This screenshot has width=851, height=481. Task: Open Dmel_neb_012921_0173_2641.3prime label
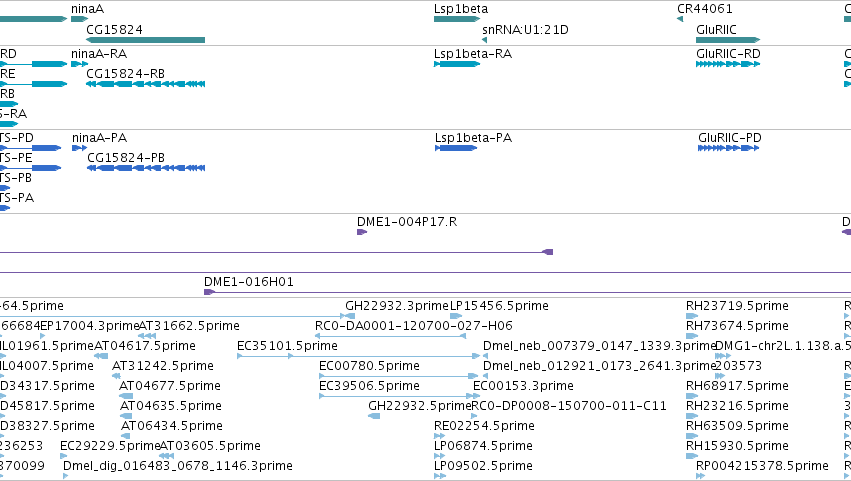[x=599, y=366]
